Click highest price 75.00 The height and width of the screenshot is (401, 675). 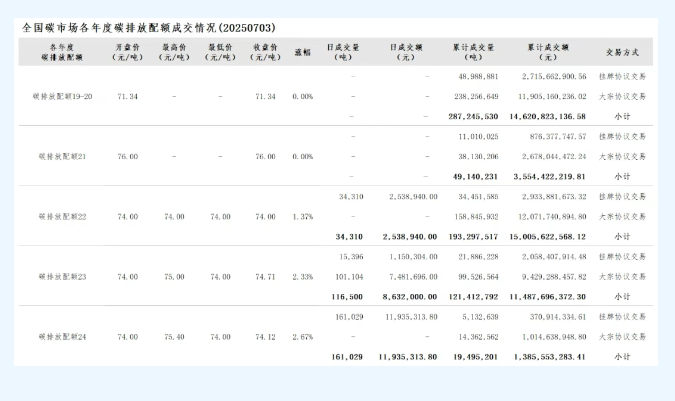(174, 277)
